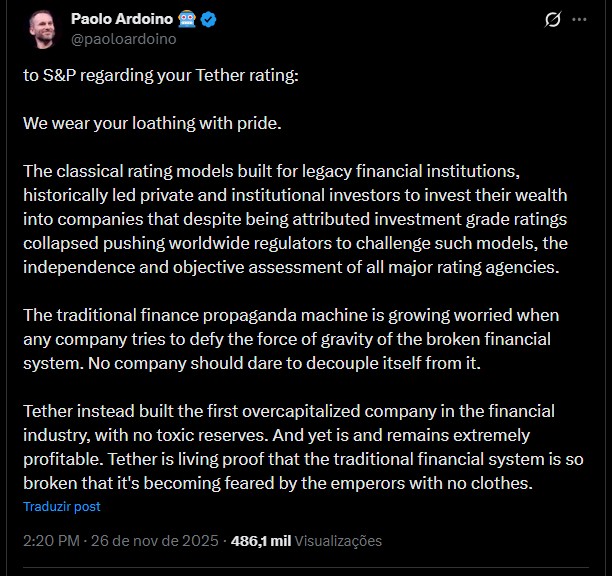
Task: Click the 2:20 PM timestamp
Action: point(50,541)
